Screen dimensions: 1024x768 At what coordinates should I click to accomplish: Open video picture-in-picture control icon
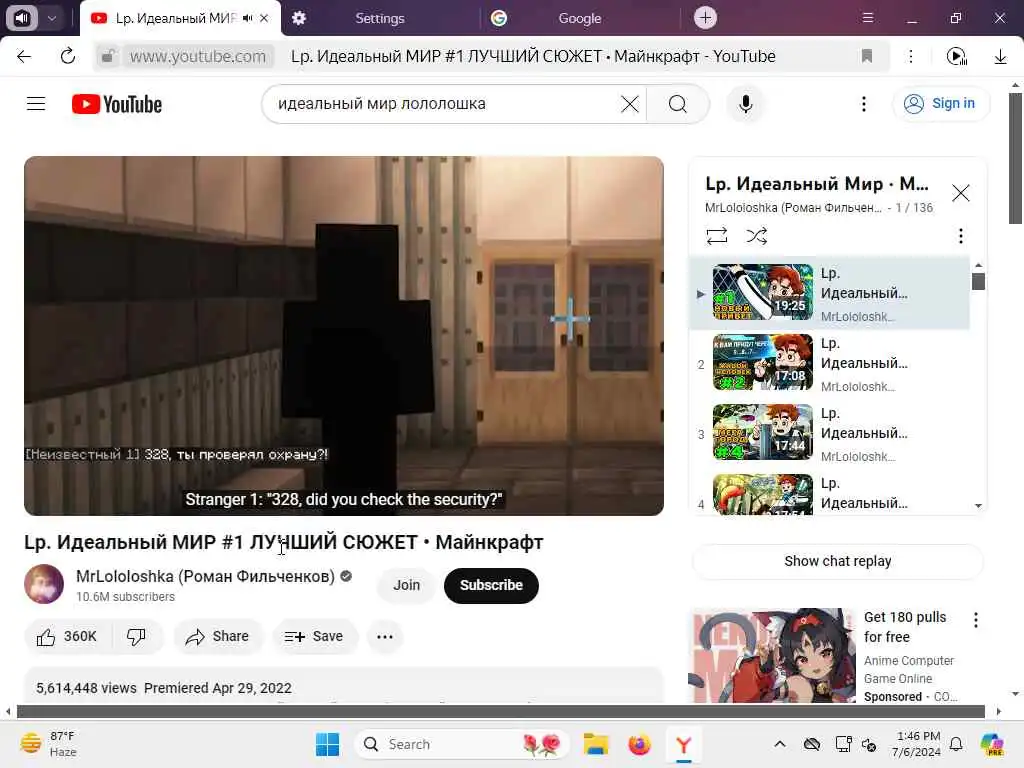click(957, 56)
